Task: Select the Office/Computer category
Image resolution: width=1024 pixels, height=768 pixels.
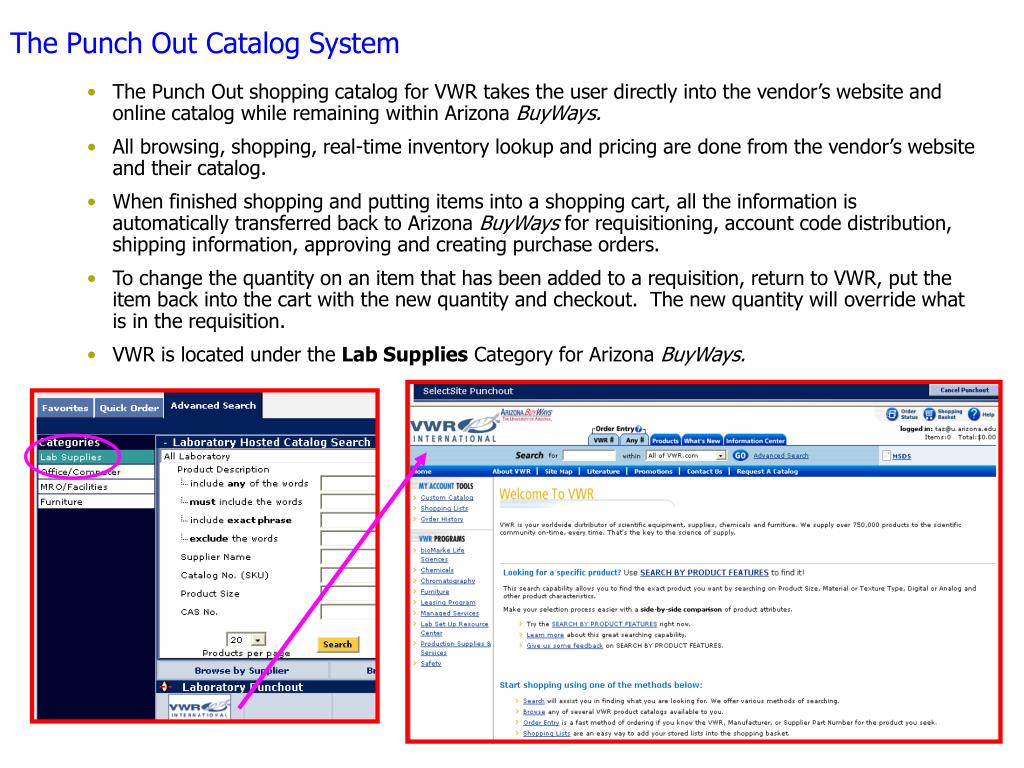Action: point(95,472)
